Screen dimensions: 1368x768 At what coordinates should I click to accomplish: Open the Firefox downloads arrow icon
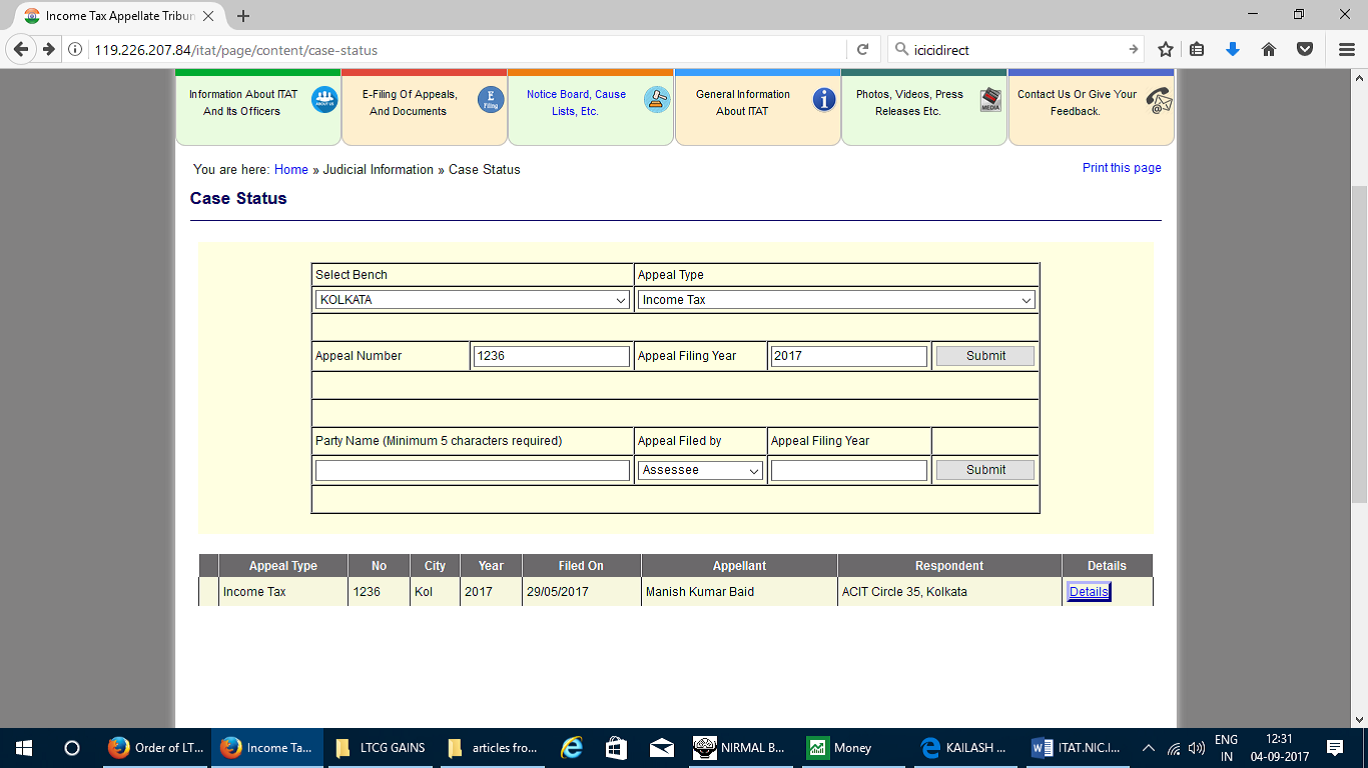(x=1233, y=49)
